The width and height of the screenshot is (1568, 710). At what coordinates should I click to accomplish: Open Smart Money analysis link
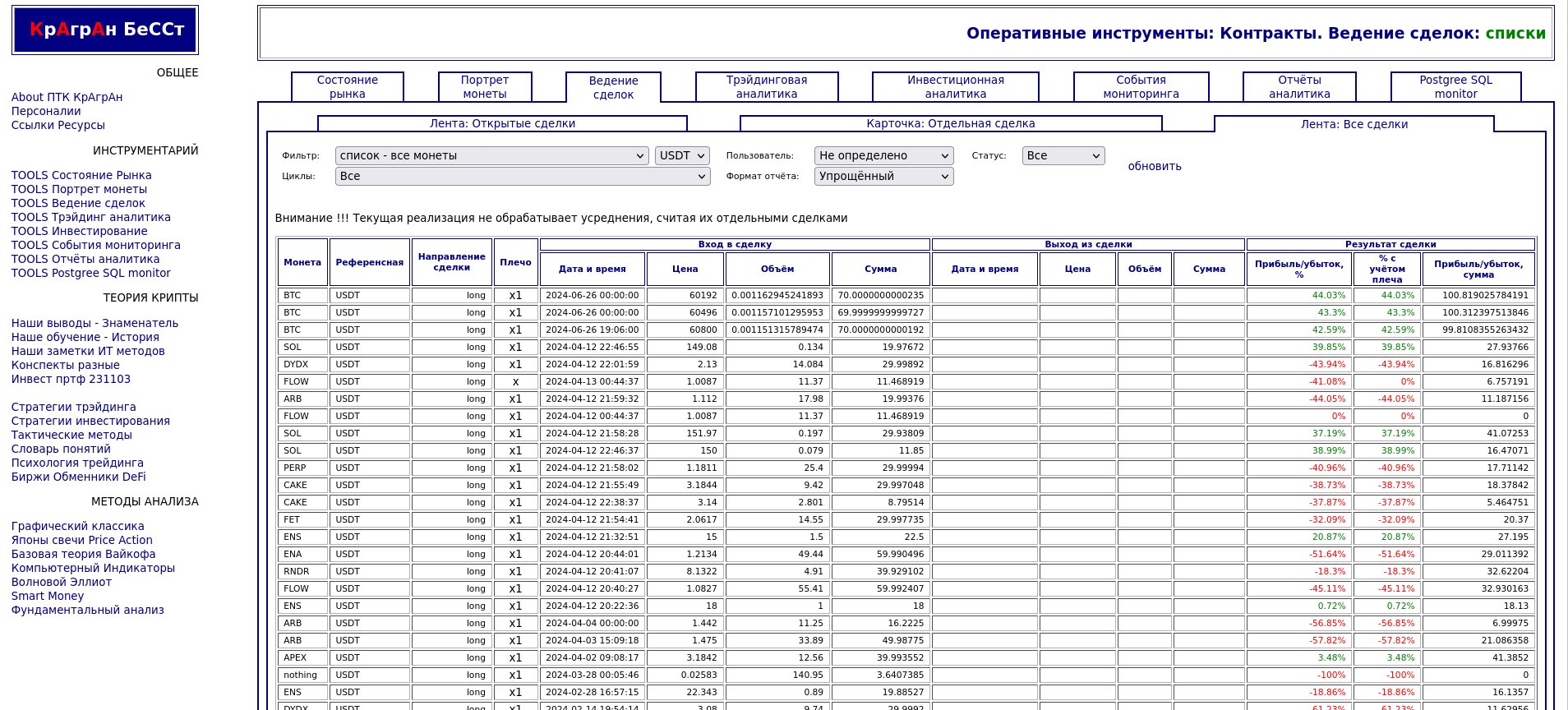pos(48,596)
